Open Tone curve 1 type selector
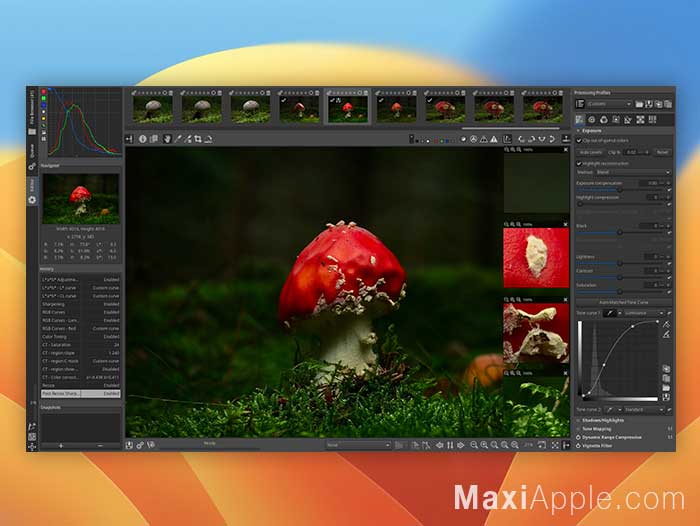 coord(611,313)
